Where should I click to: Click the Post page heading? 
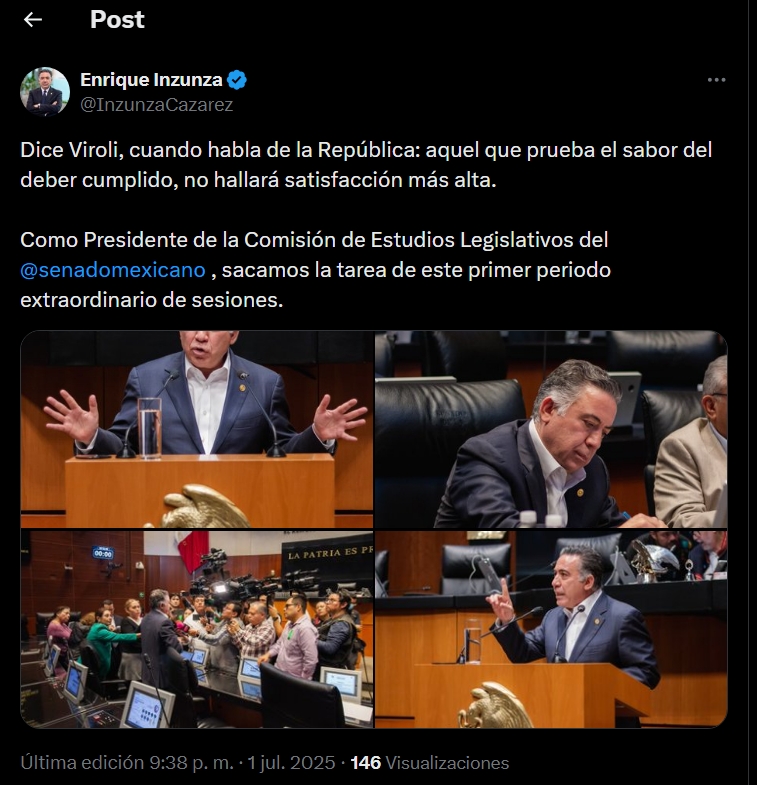[117, 20]
